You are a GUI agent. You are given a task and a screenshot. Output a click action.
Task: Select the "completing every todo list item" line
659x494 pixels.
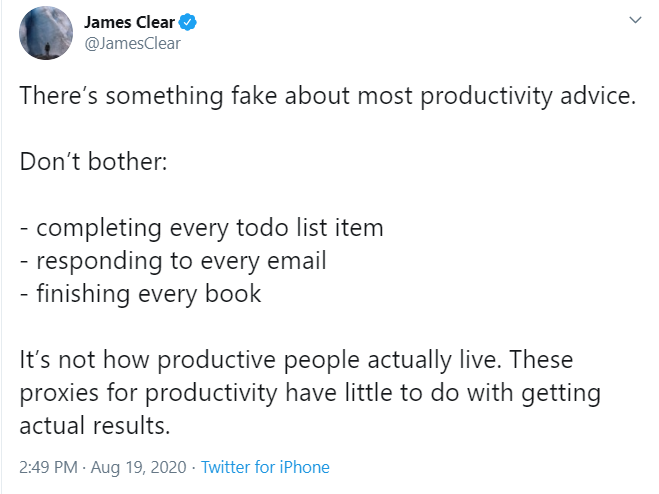(x=201, y=228)
